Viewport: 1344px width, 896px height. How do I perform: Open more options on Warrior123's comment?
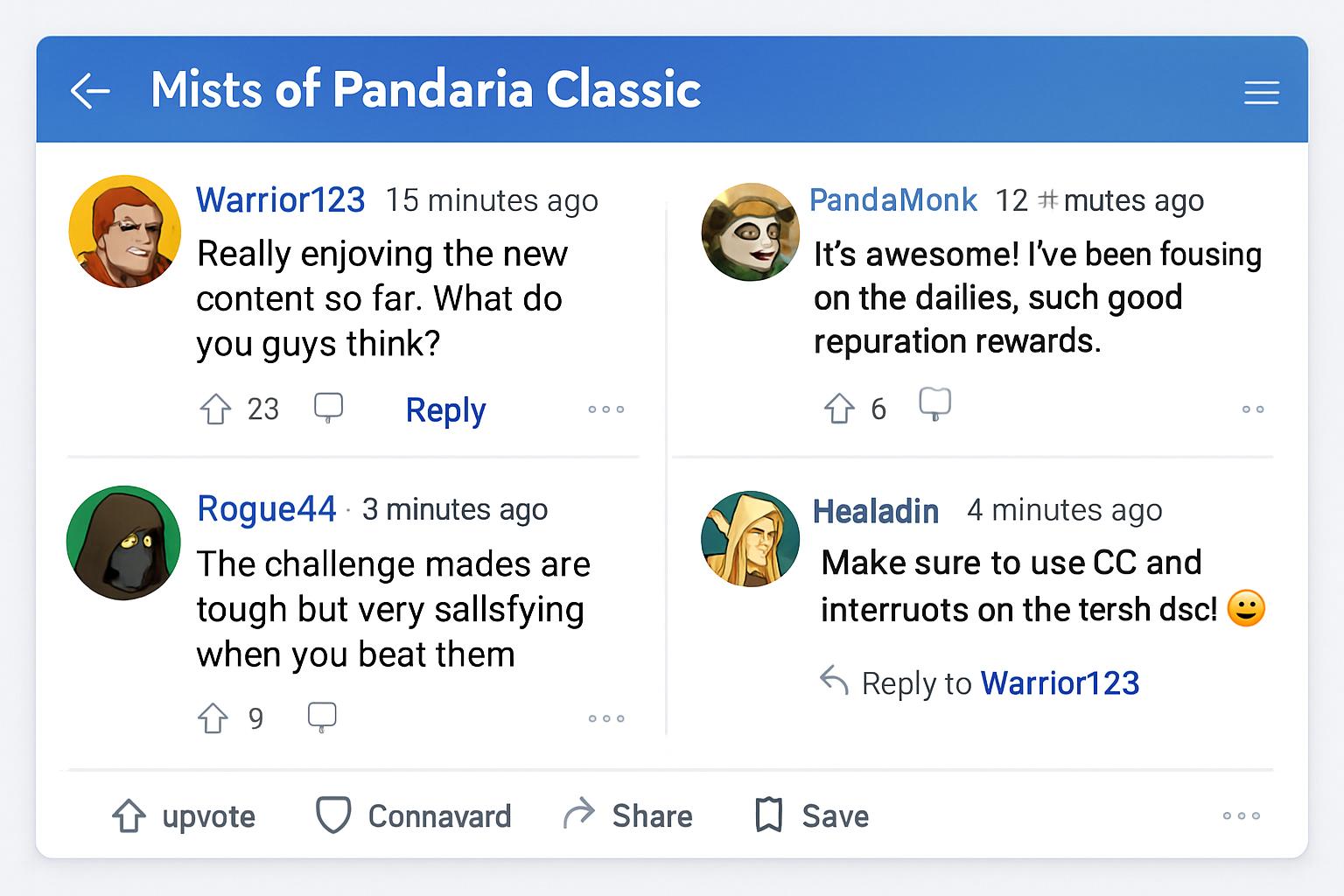pos(606,409)
